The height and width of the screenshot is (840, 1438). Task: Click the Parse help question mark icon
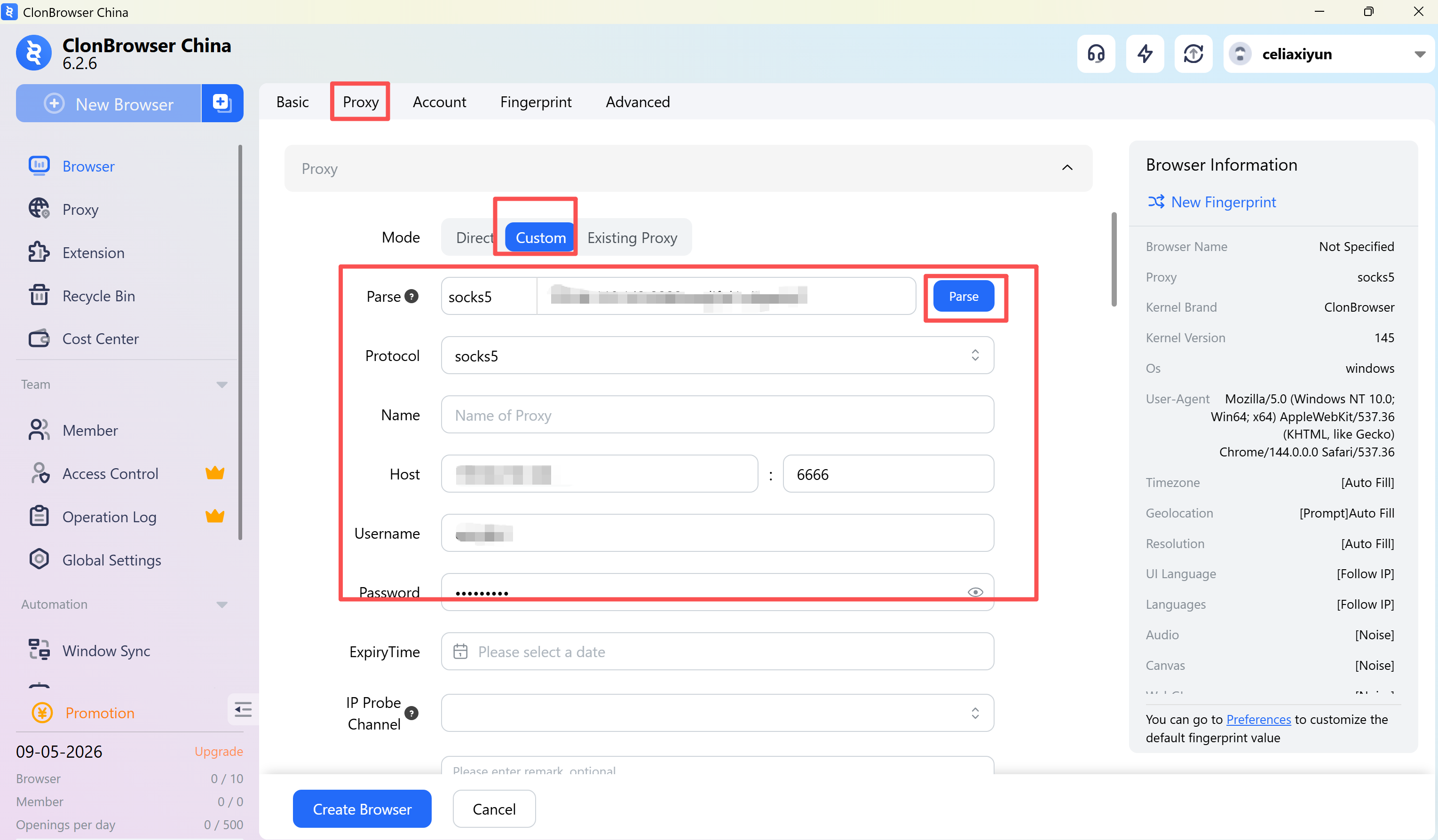point(411,297)
